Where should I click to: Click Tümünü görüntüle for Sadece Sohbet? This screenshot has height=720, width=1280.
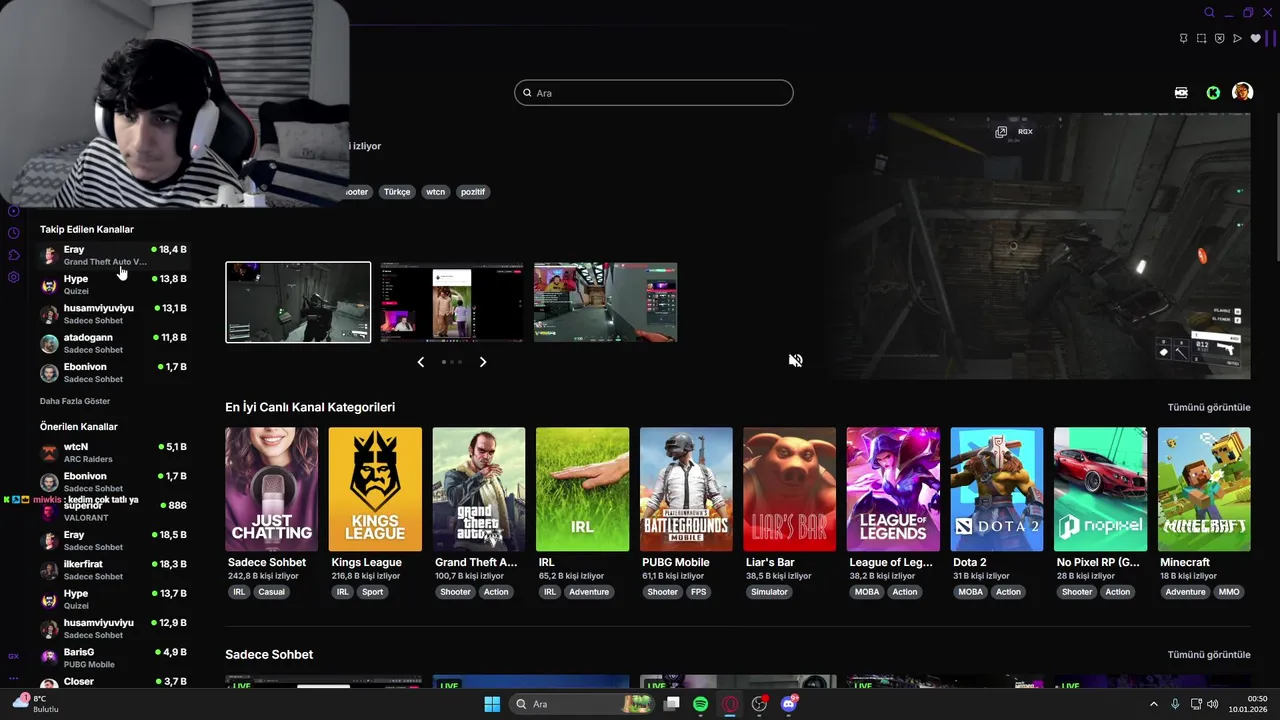1209,655
